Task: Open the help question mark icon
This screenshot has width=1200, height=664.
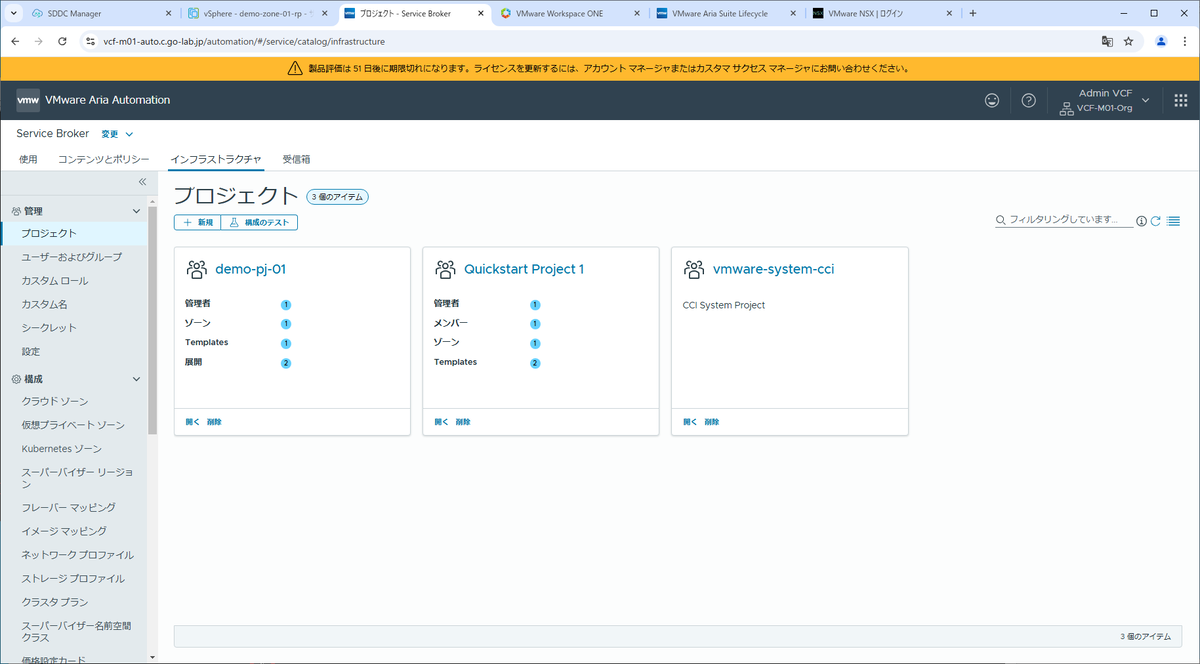Action: 1028,100
